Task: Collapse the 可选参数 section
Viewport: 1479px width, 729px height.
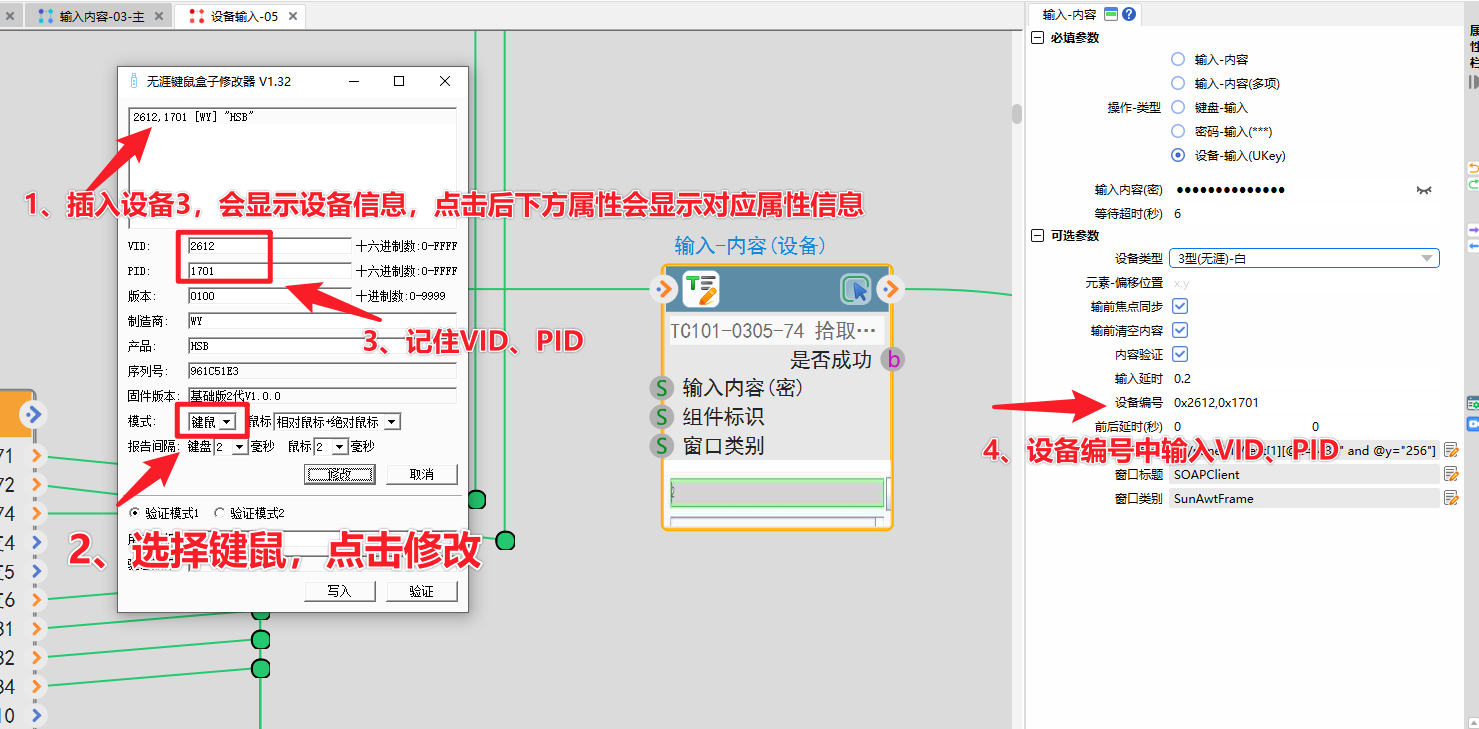Action: [1037, 236]
